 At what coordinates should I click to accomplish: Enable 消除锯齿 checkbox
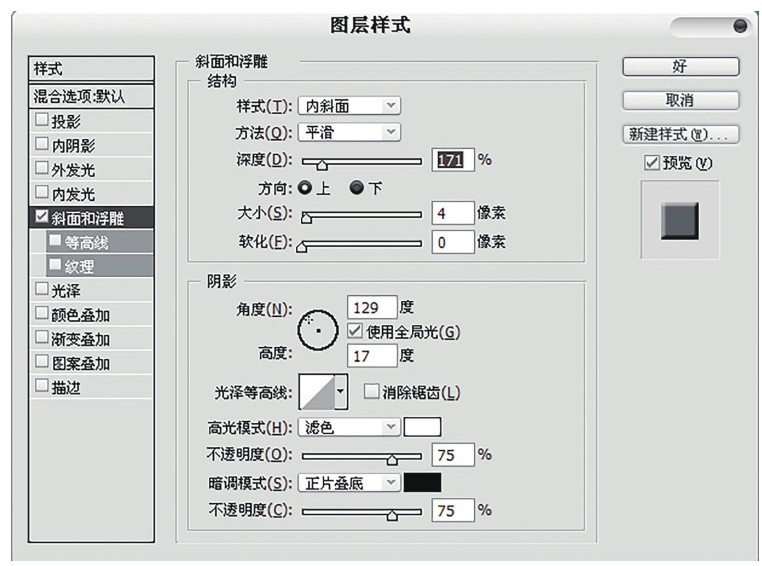point(371,392)
